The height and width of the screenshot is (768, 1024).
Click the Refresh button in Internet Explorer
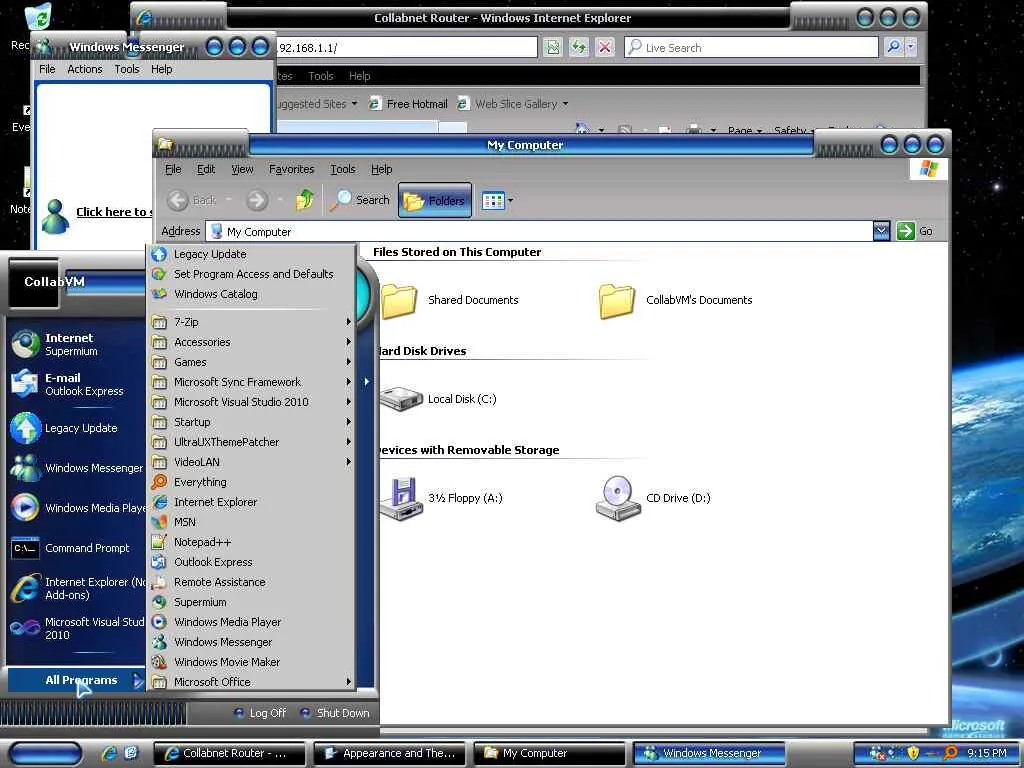pyautogui.click(x=579, y=47)
